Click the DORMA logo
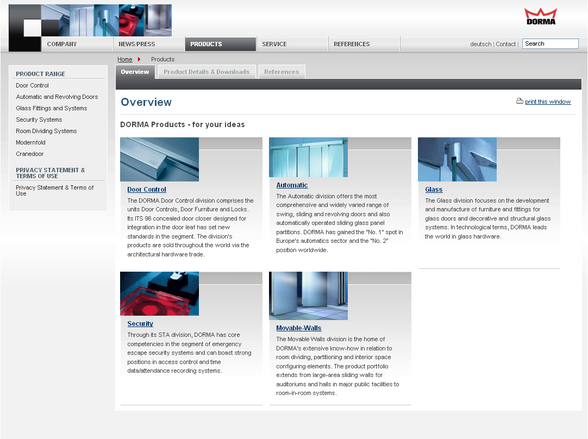The image size is (588, 439). click(540, 16)
